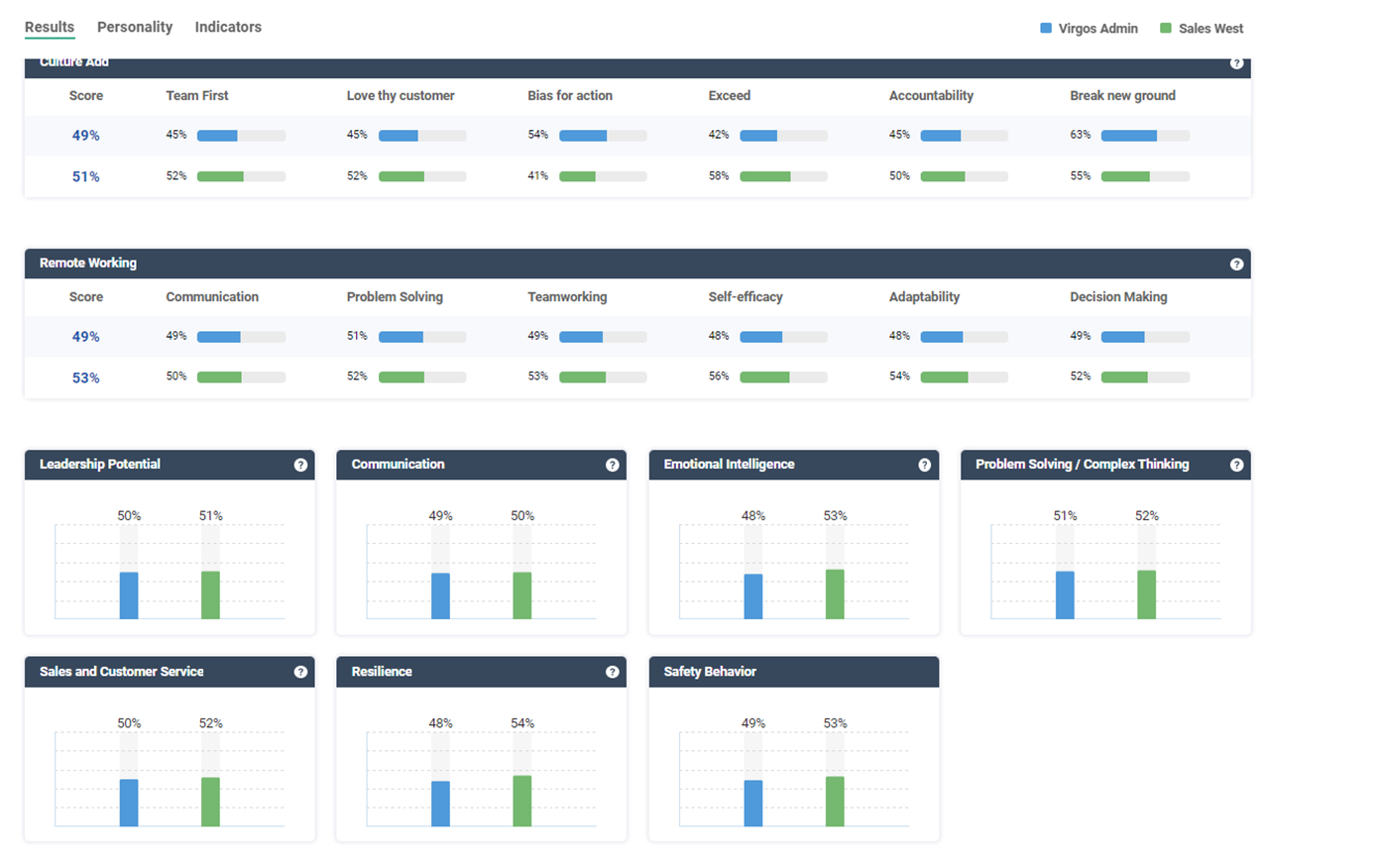
Task: Click the Resilience card help icon
Action: [612, 672]
